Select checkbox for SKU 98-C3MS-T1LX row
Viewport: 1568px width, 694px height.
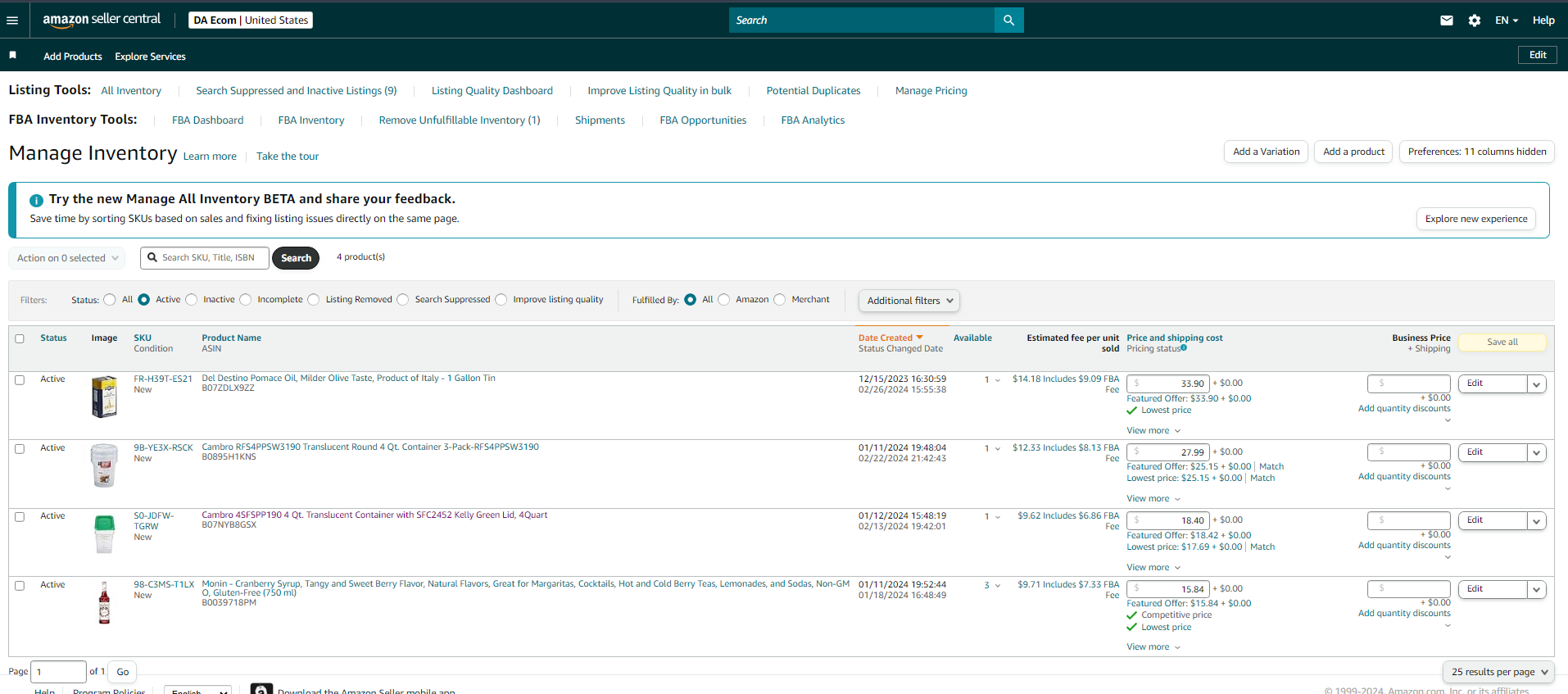point(20,586)
